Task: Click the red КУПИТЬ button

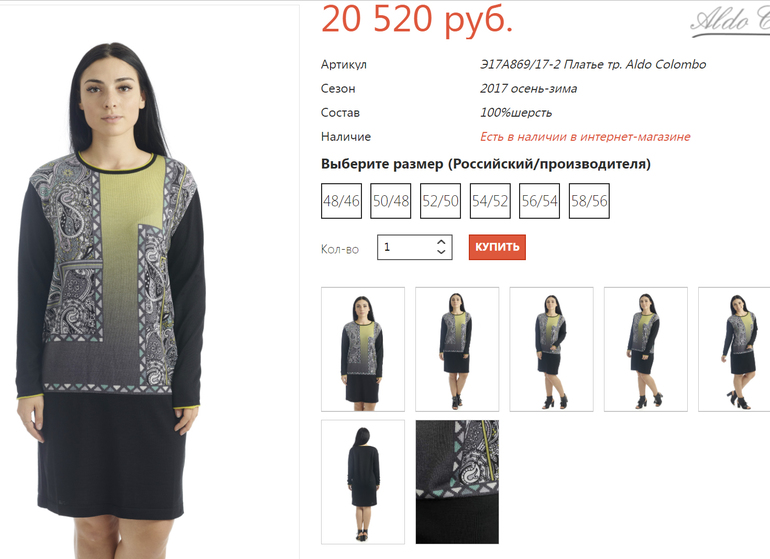Action: point(497,247)
